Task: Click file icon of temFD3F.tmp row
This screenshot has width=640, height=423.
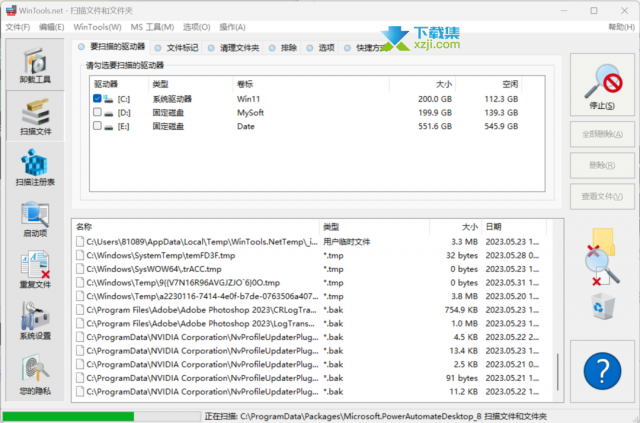Action: click(x=80, y=255)
